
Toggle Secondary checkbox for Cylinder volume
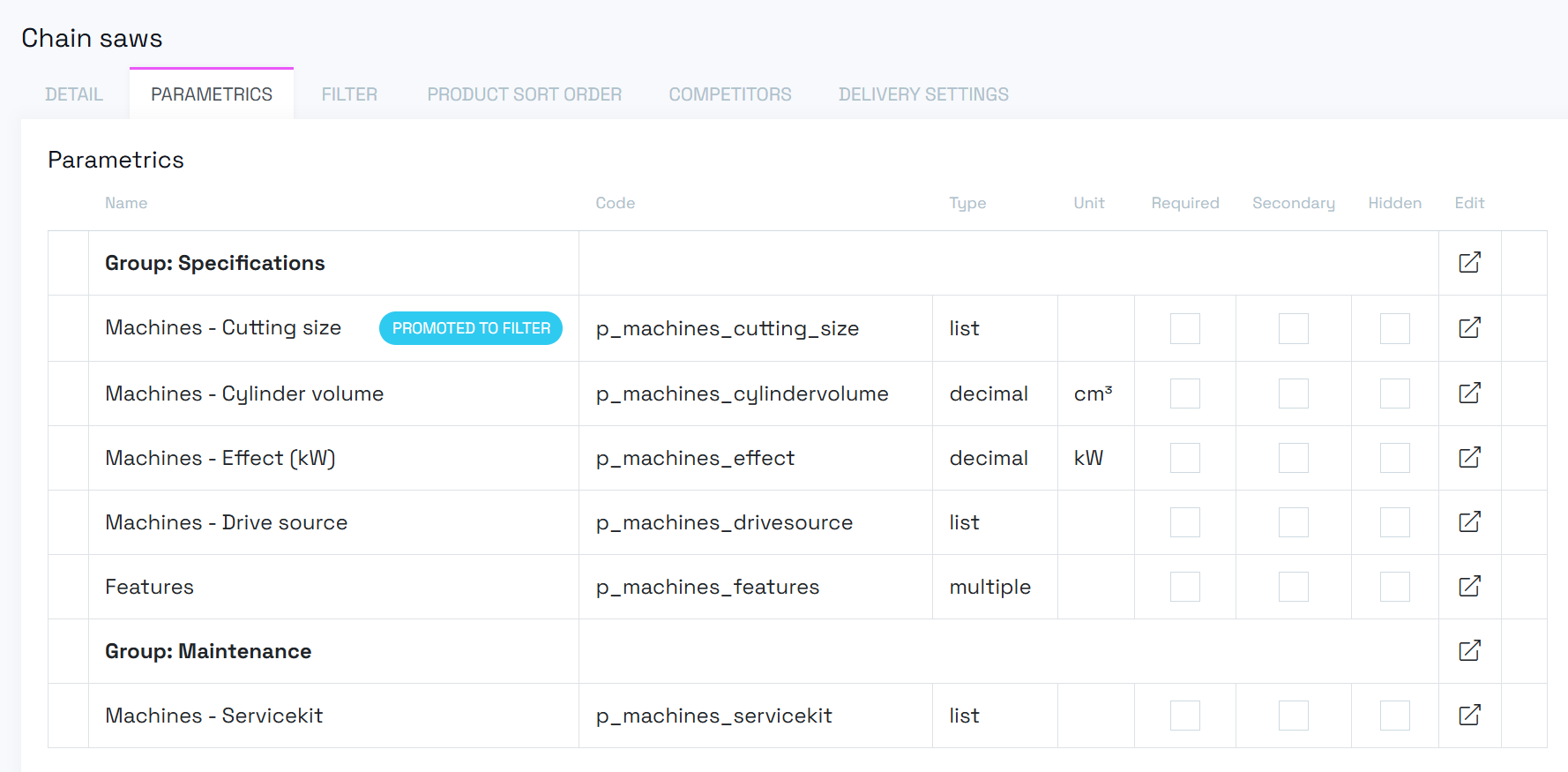click(1293, 393)
